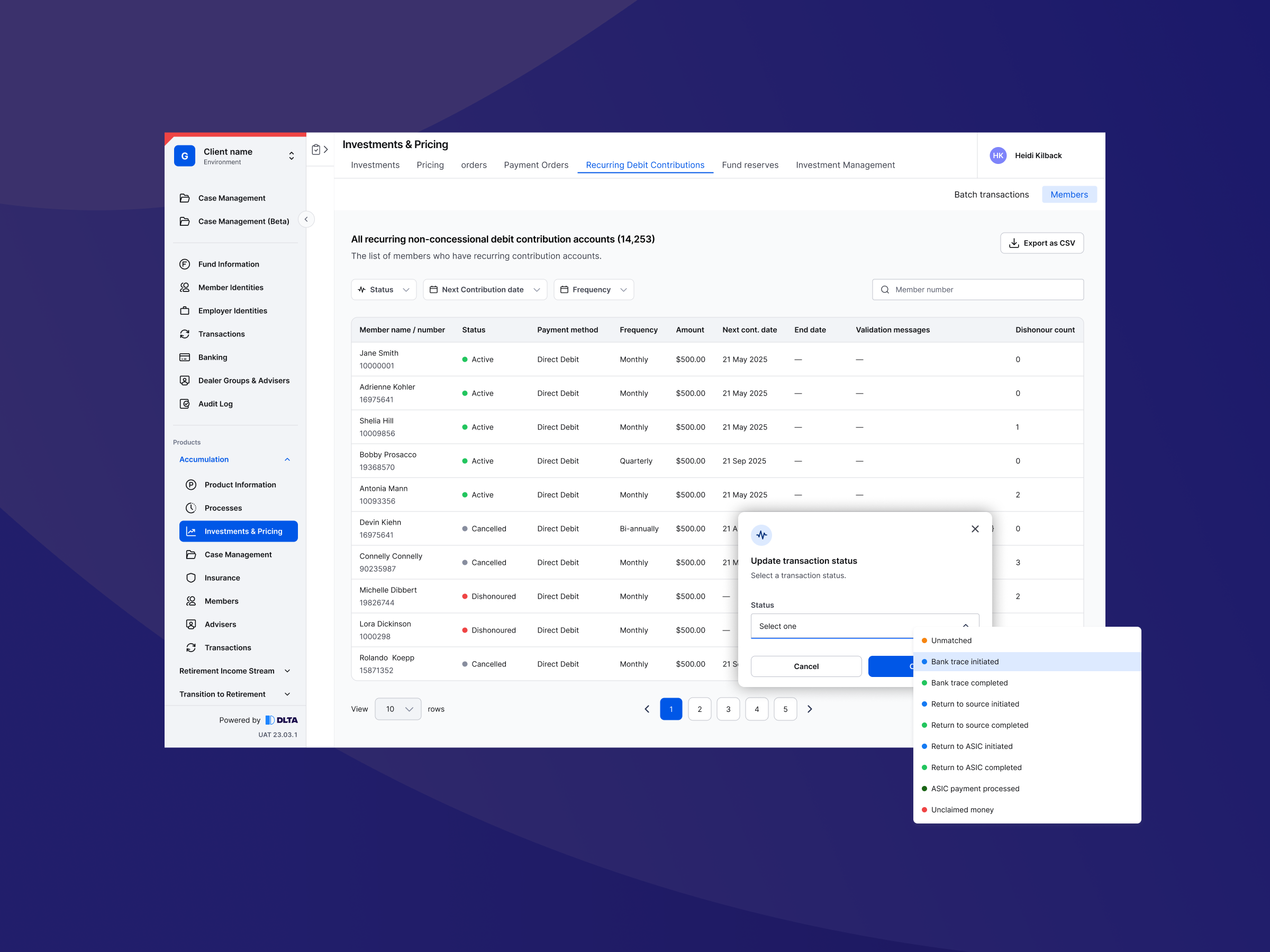This screenshot has height=952, width=1270.
Task: Collapse sidebar with the left chevron button
Action: tap(306, 219)
